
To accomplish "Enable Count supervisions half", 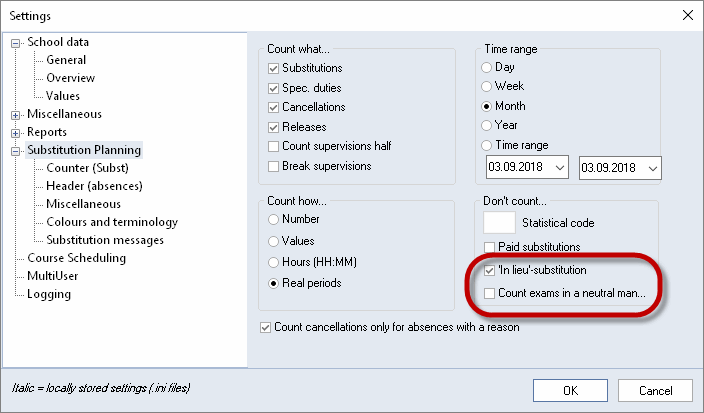I will tap(274, 146).
